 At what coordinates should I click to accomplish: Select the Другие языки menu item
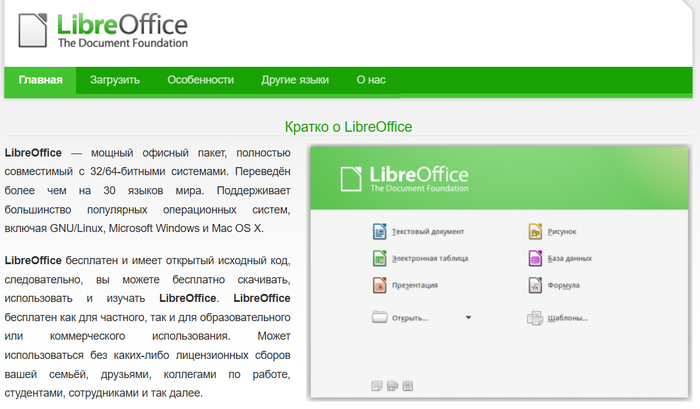tap(295, 80)
